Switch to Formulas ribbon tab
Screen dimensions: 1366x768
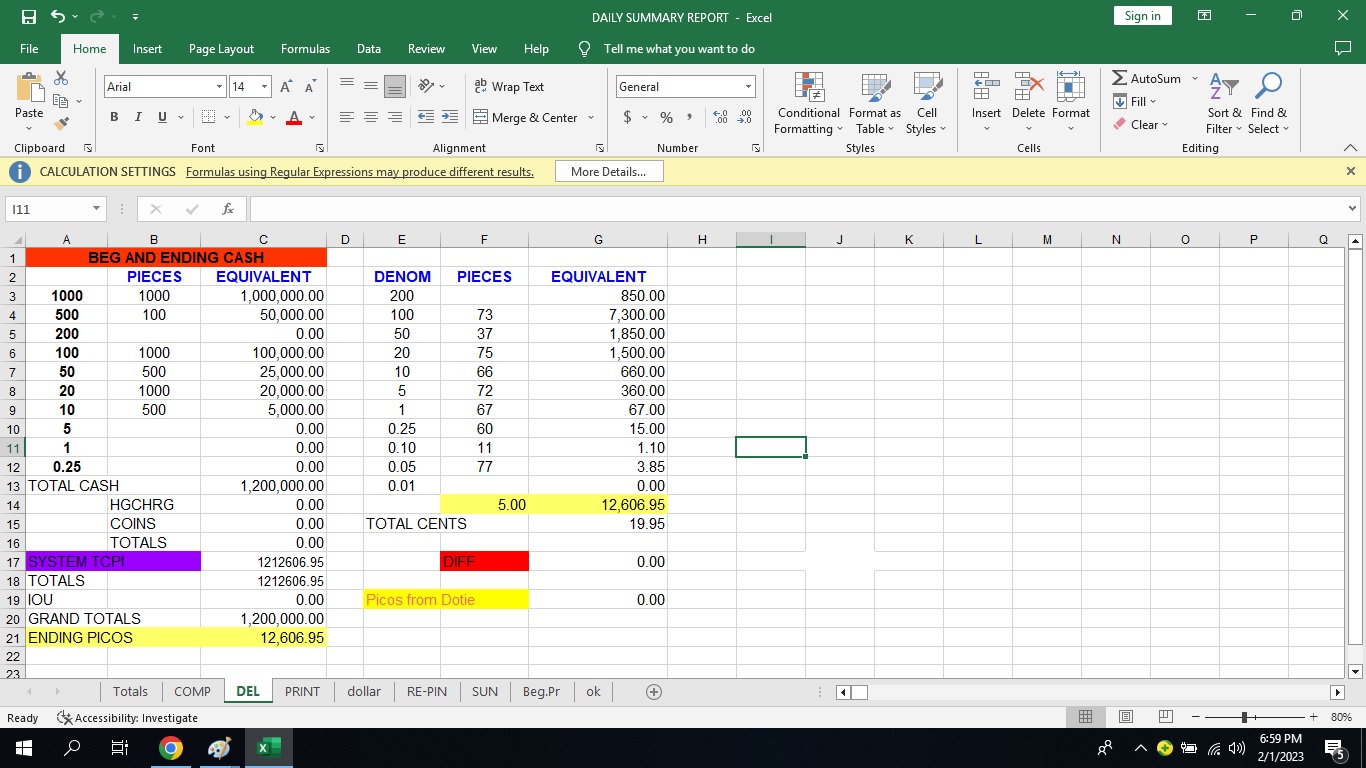(305, 48)
